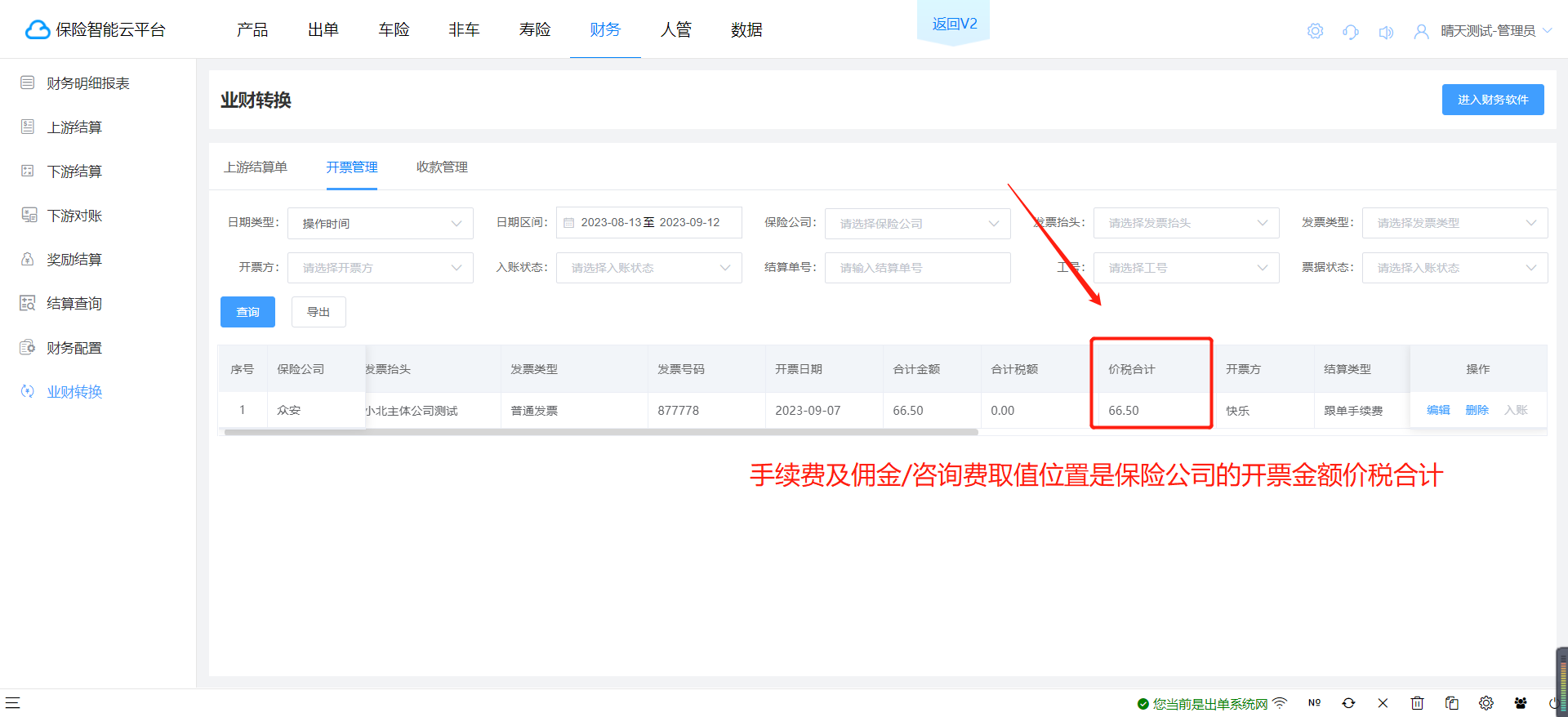Viewport: 1568px width, 717px height.
Task: Click the 价税合计 column header
Action: pyautogui.click(x=1132, y=369)
